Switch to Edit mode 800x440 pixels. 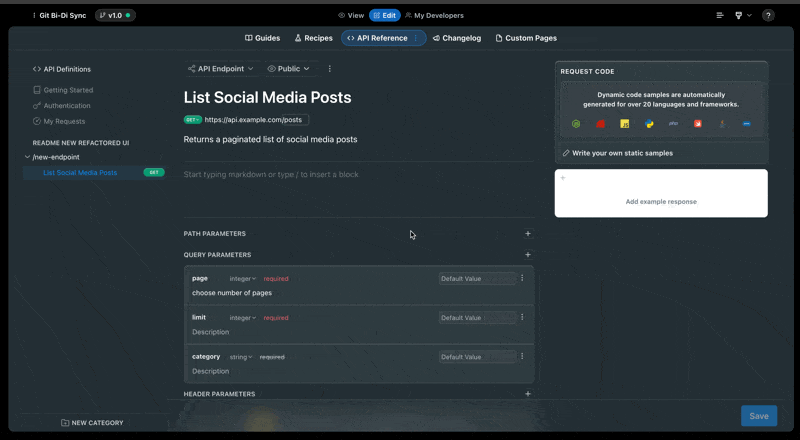[x=385, y=15]
